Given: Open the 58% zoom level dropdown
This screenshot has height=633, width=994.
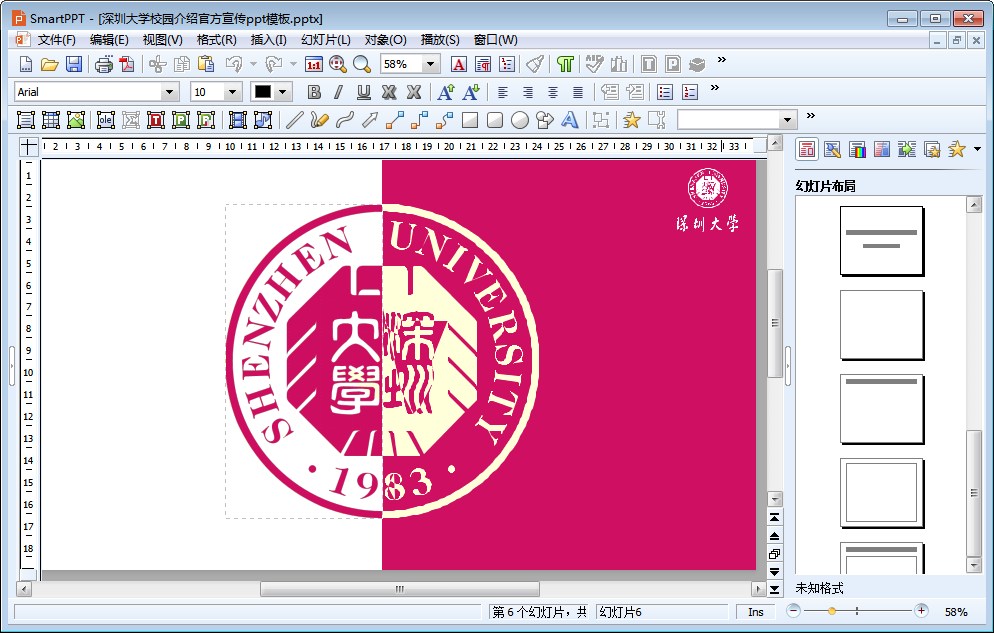Looking at the screenshot, I should [431, 64].
